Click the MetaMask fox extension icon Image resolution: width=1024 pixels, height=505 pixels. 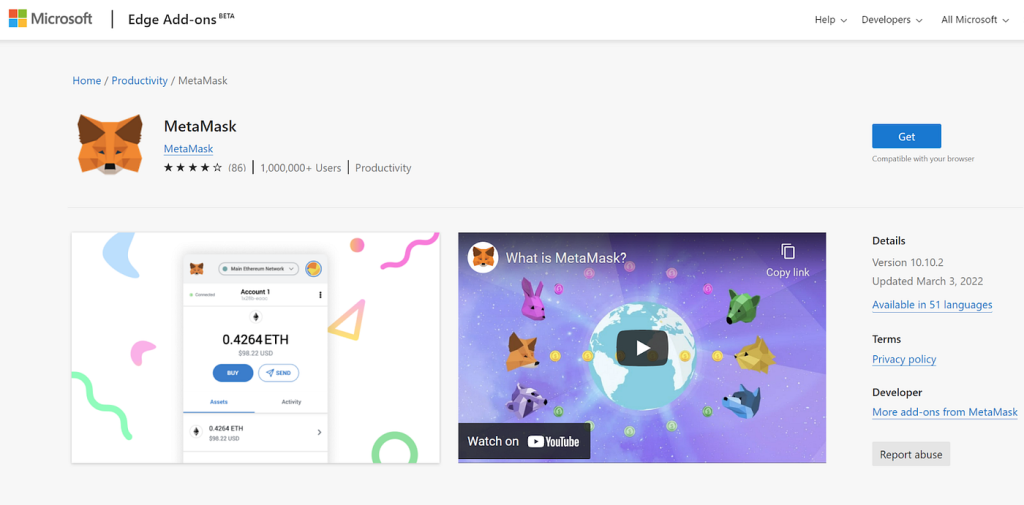tap(110, 144)
